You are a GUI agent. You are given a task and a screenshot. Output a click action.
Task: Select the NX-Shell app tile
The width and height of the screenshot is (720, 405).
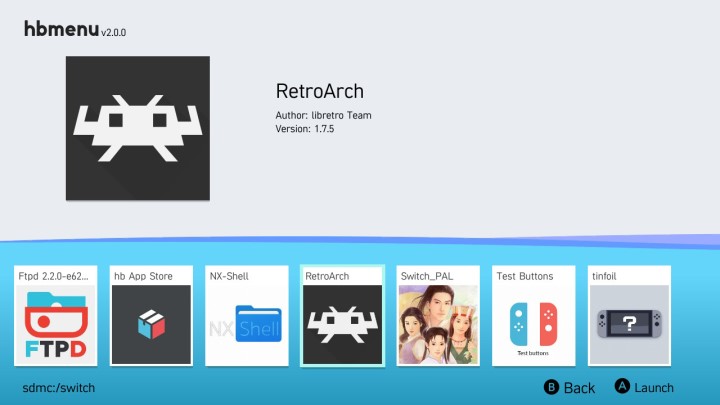pyautogui.click(x=247, y=316)
